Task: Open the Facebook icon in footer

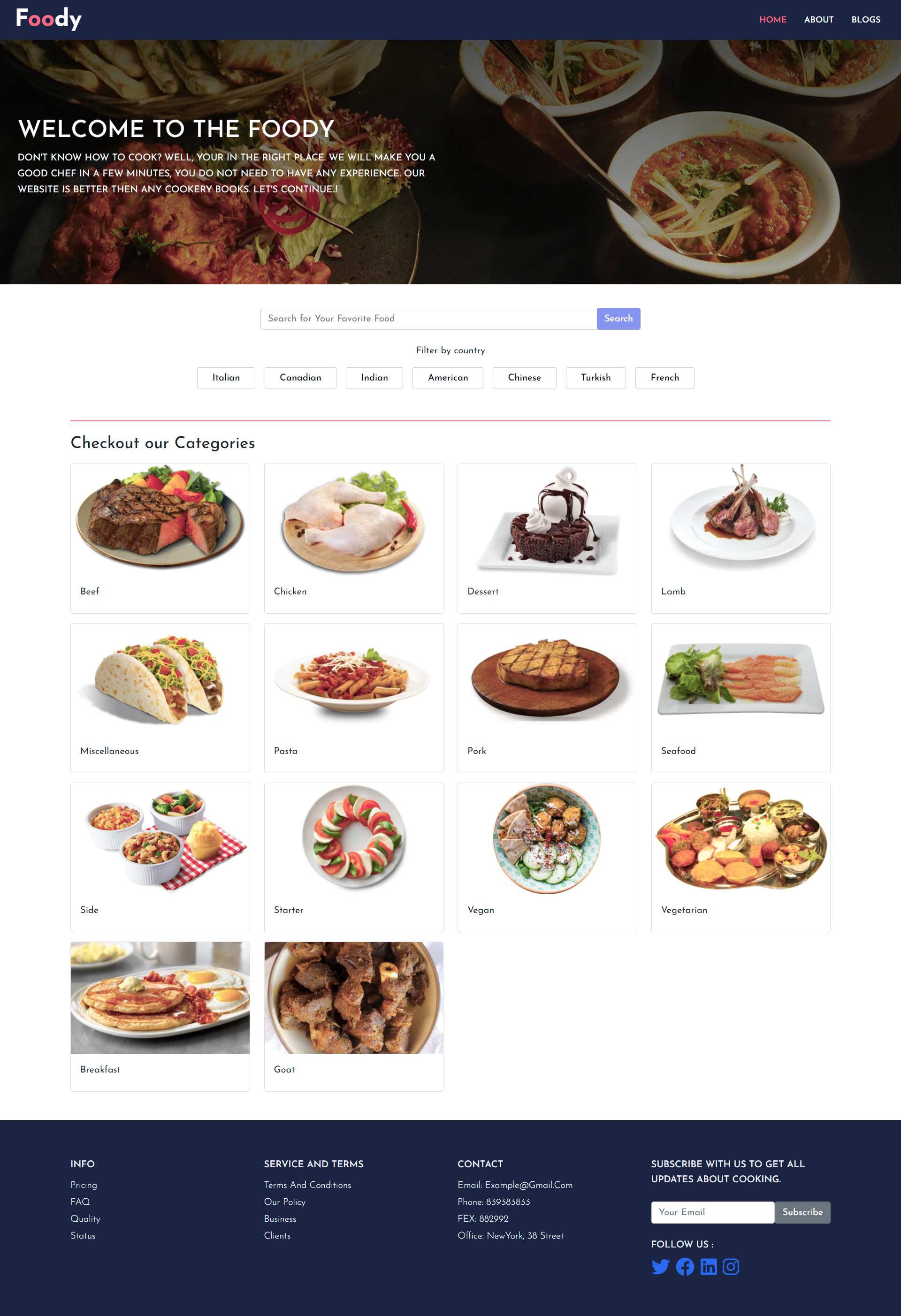Action: (x=685, y=1267)
